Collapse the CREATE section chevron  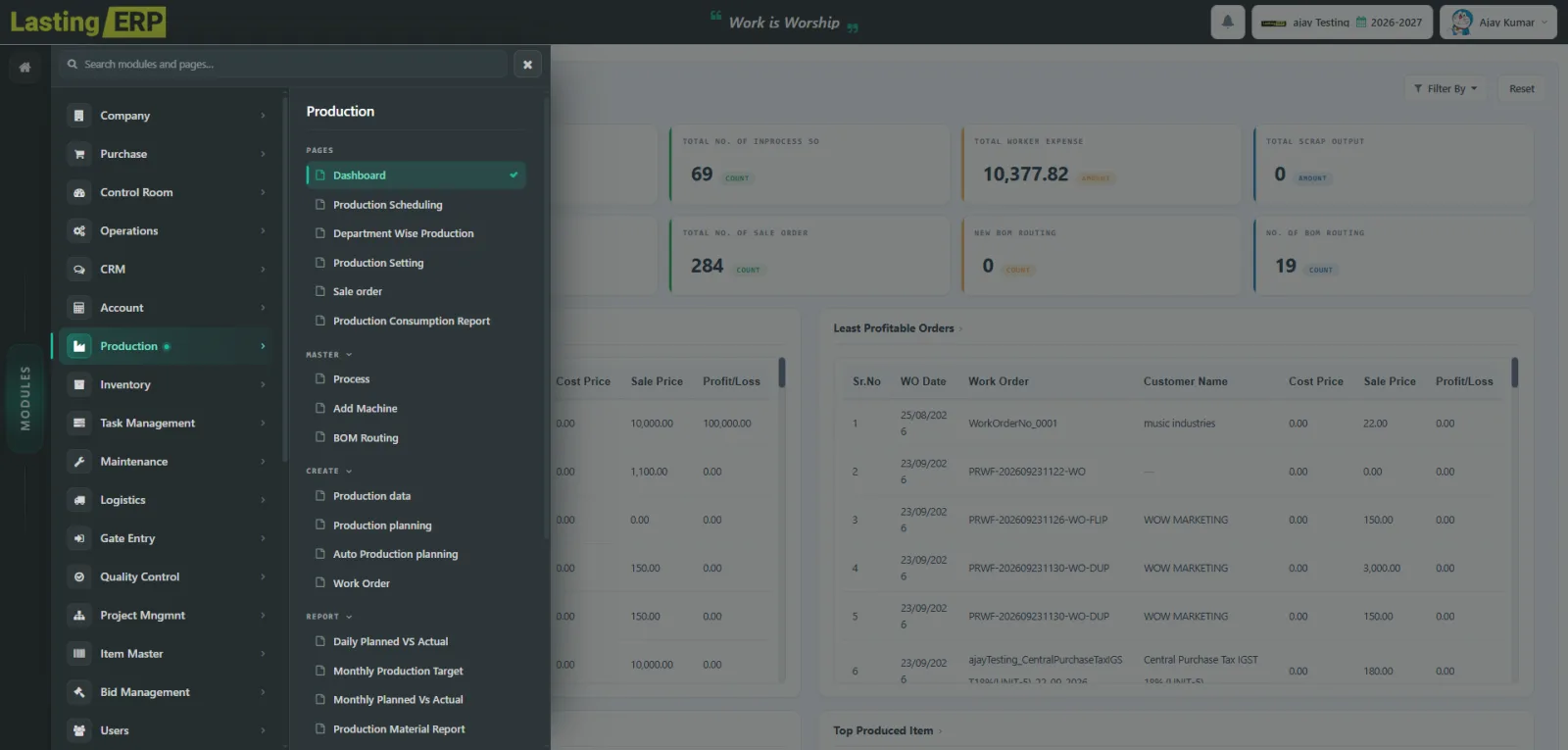click(x=349, y=472)
